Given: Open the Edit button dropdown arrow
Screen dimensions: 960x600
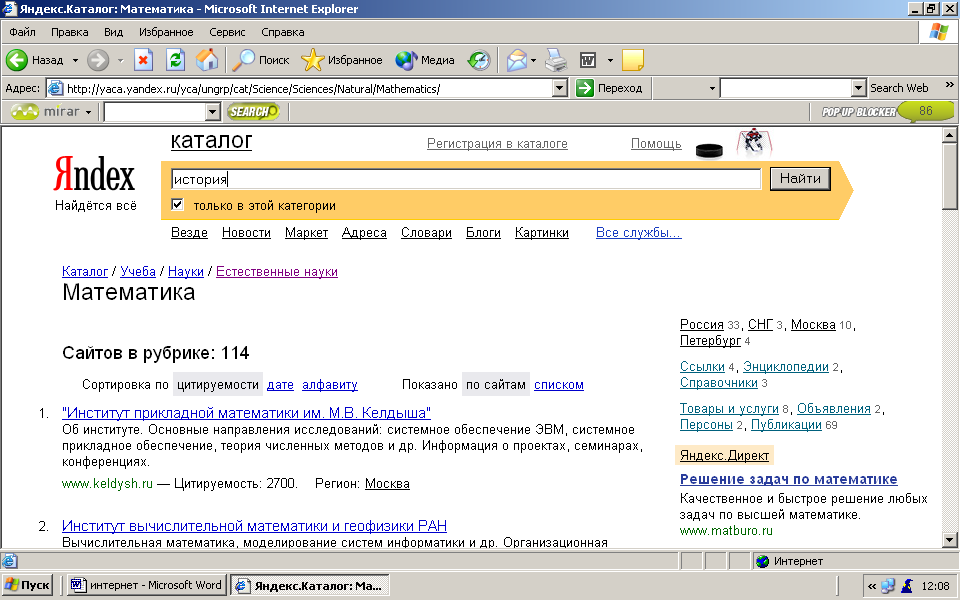Looking at the screenshot, I should point(610,60).
